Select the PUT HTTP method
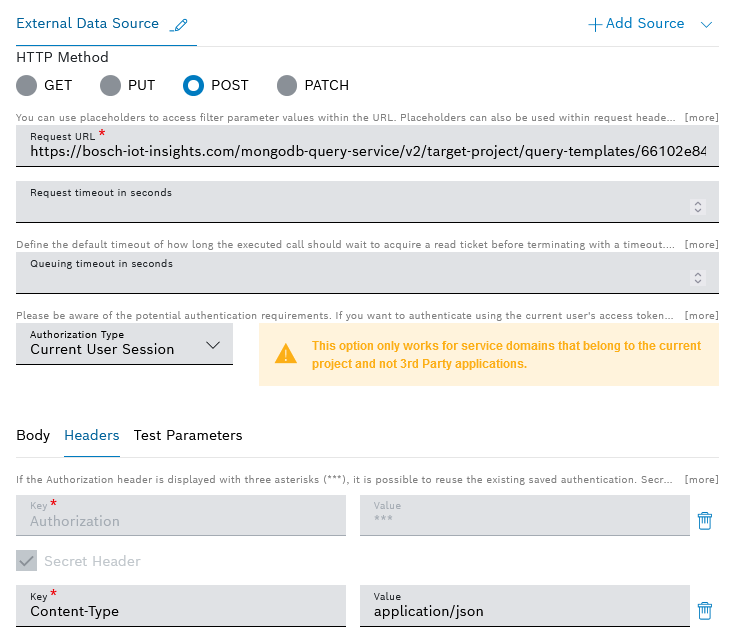 click(x=111, y=86)
